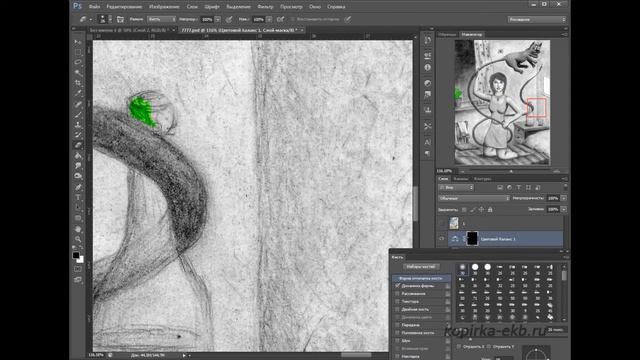Select the History Brush tool
The height and width of the screenshot is (360, 640).
78,135
